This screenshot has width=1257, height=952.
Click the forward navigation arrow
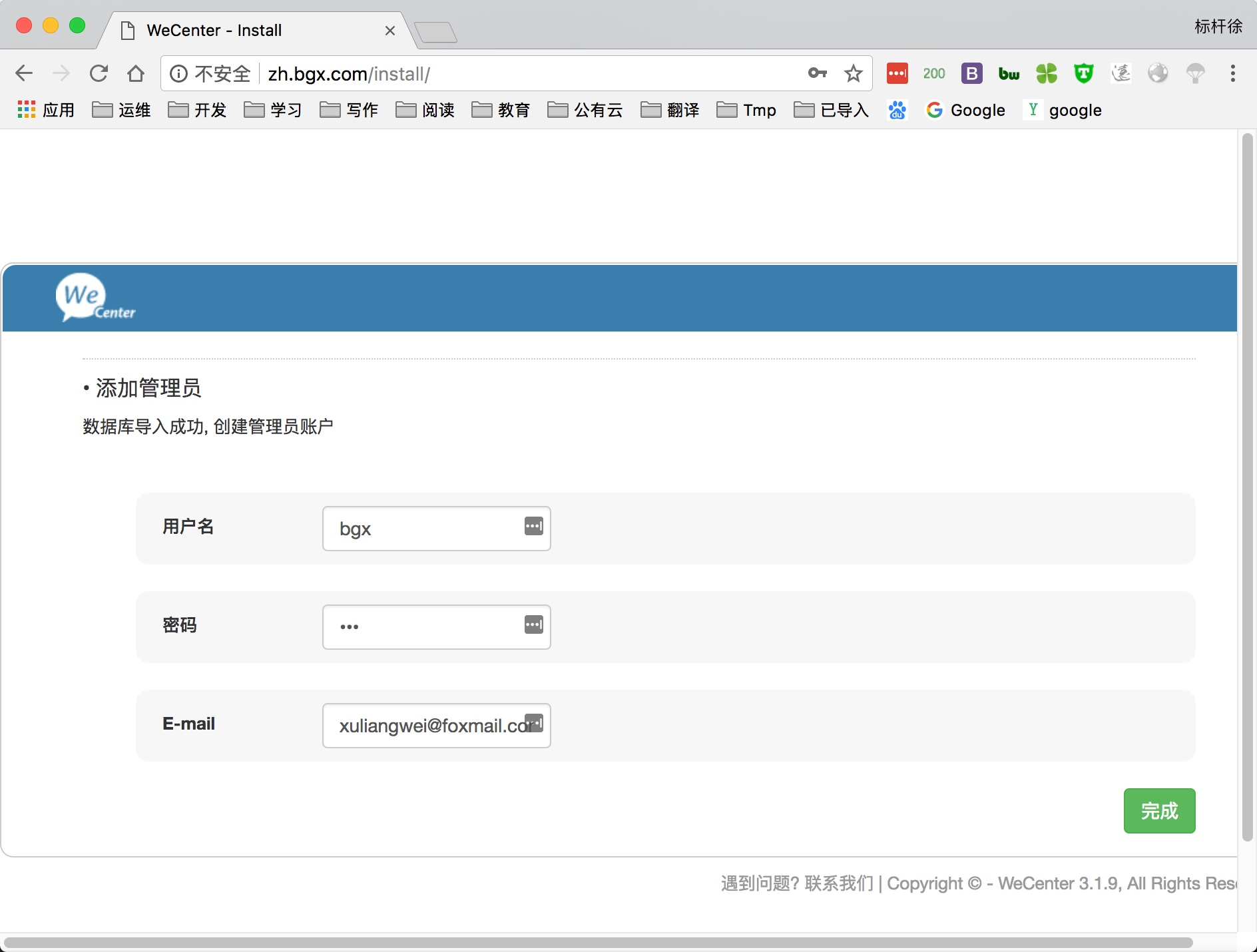point(61,73)
